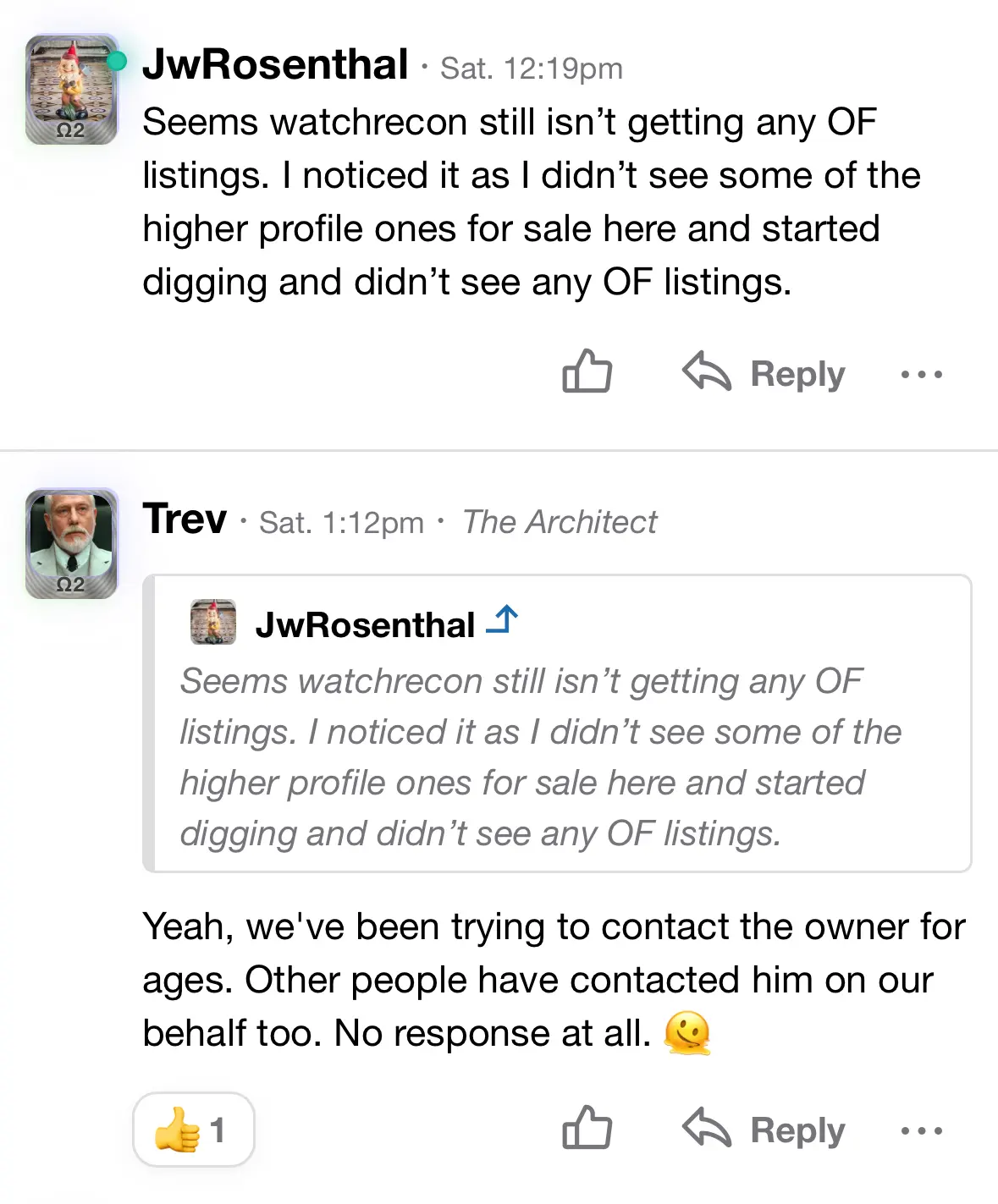998x1204 pixels.
Task: Click the melting face emoji
Action: tap(686, 1033)
